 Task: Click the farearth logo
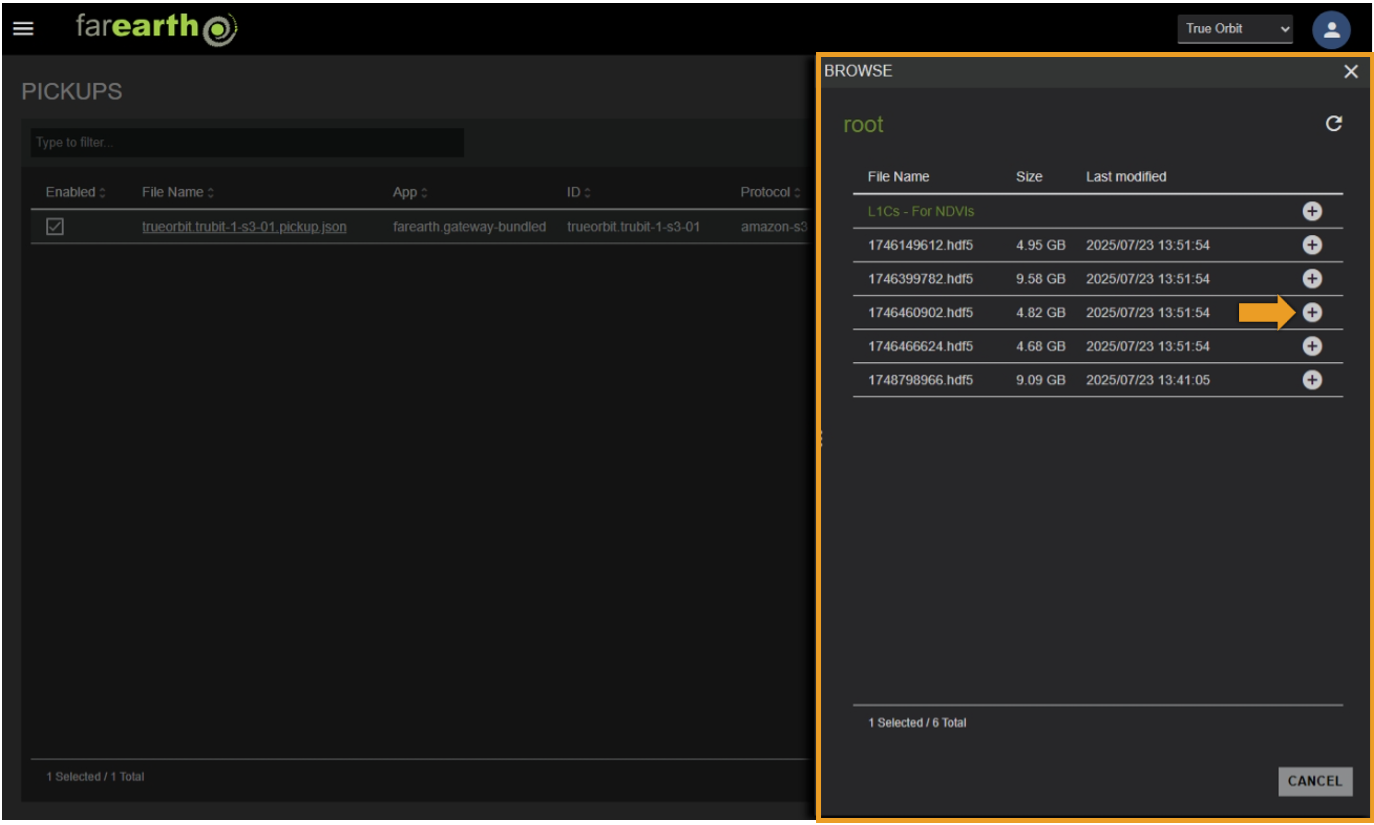pyautogui.click(x=157, y=28)
